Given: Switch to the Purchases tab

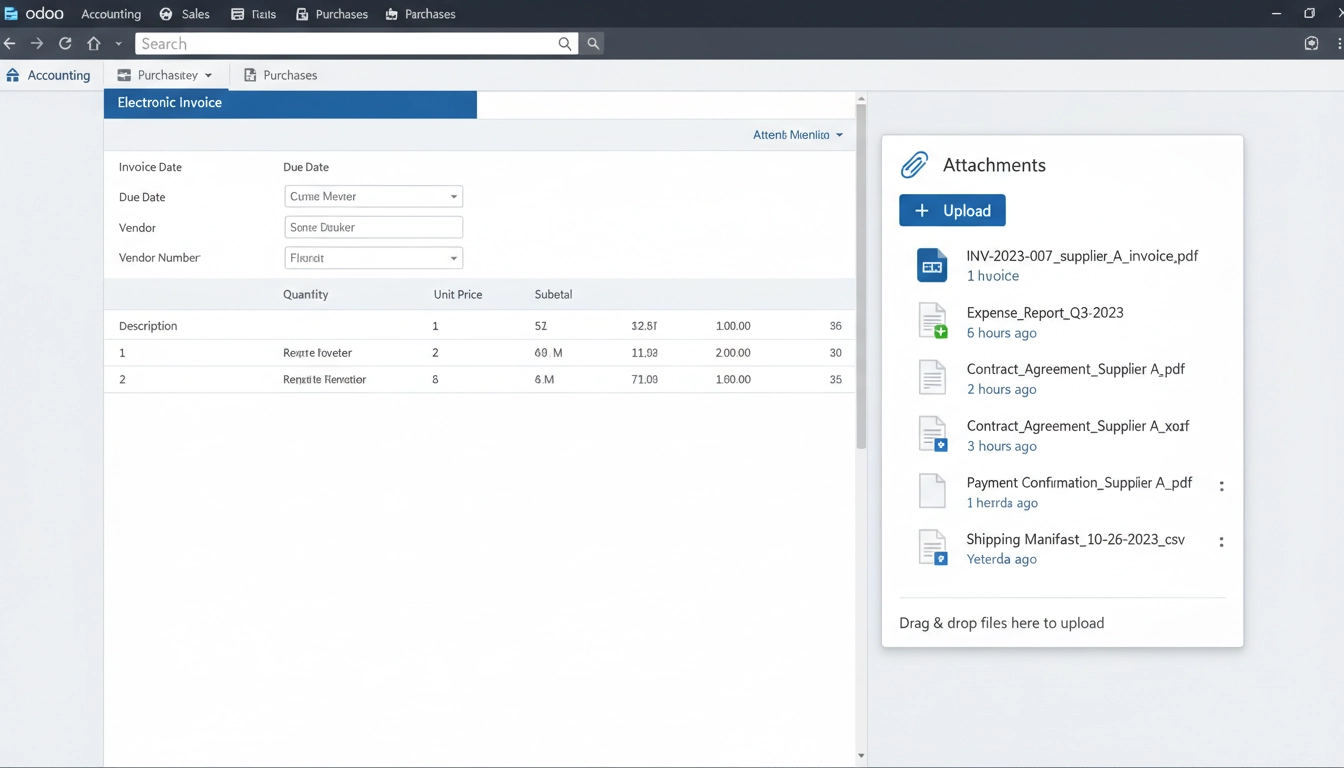Looking at the screenshot, I should pyautogui.click(x=280, y=75).
